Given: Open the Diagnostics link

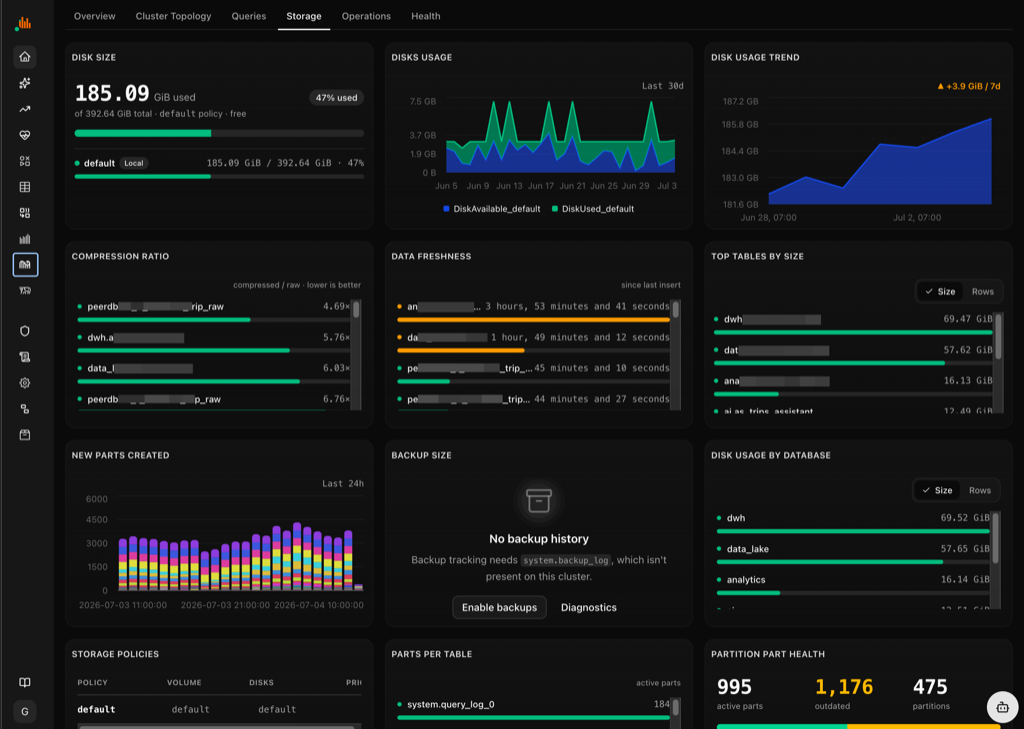Looking at the screenshot, I should [588, 608].
